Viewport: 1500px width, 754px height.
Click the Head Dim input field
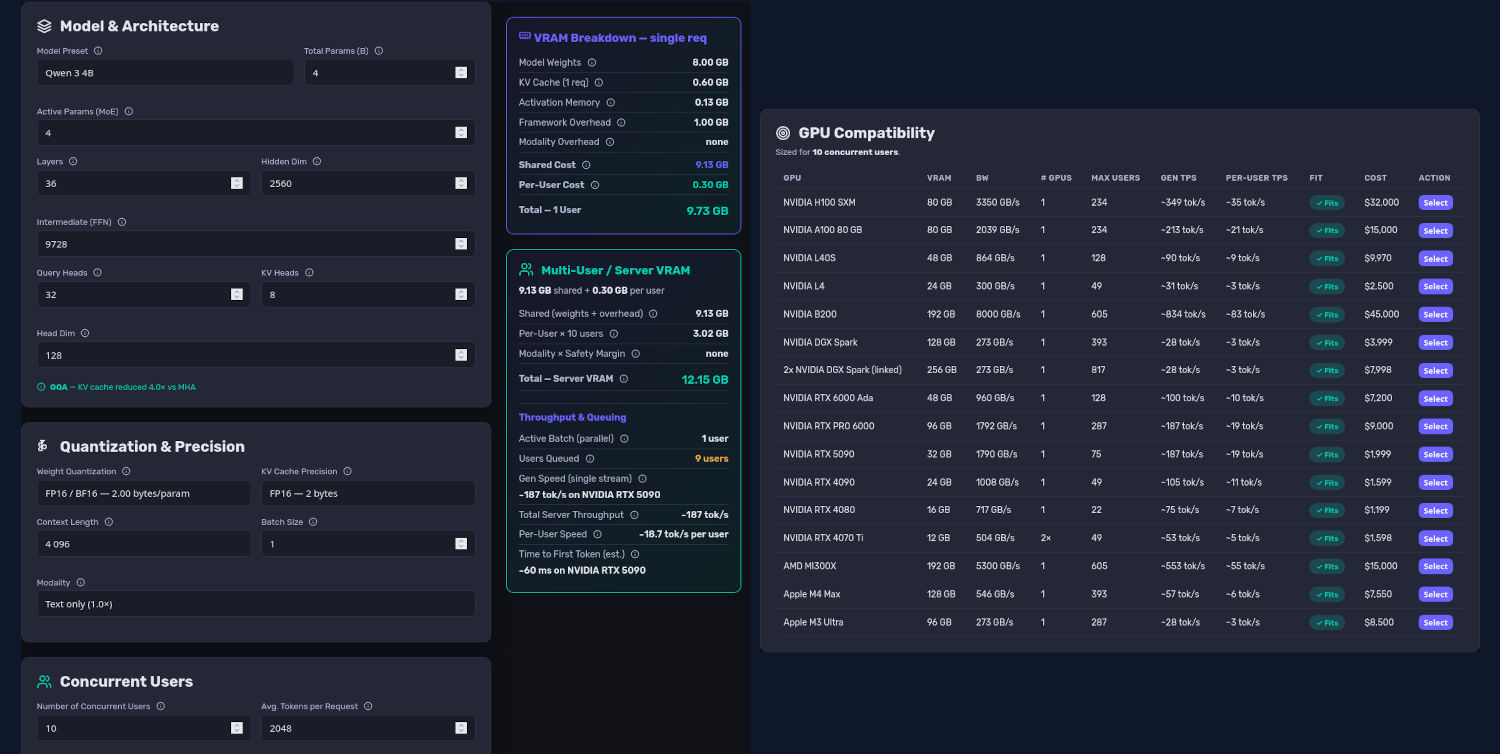pos(256,355)
